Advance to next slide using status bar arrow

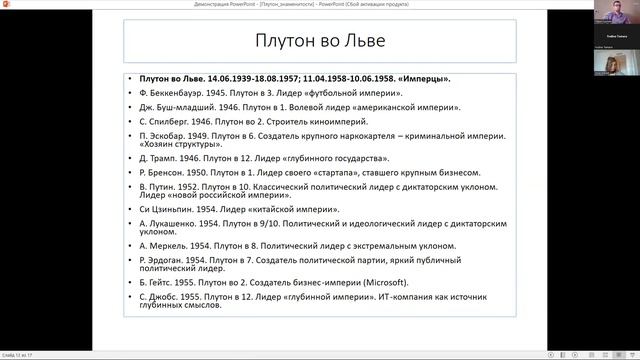point(575,355)
